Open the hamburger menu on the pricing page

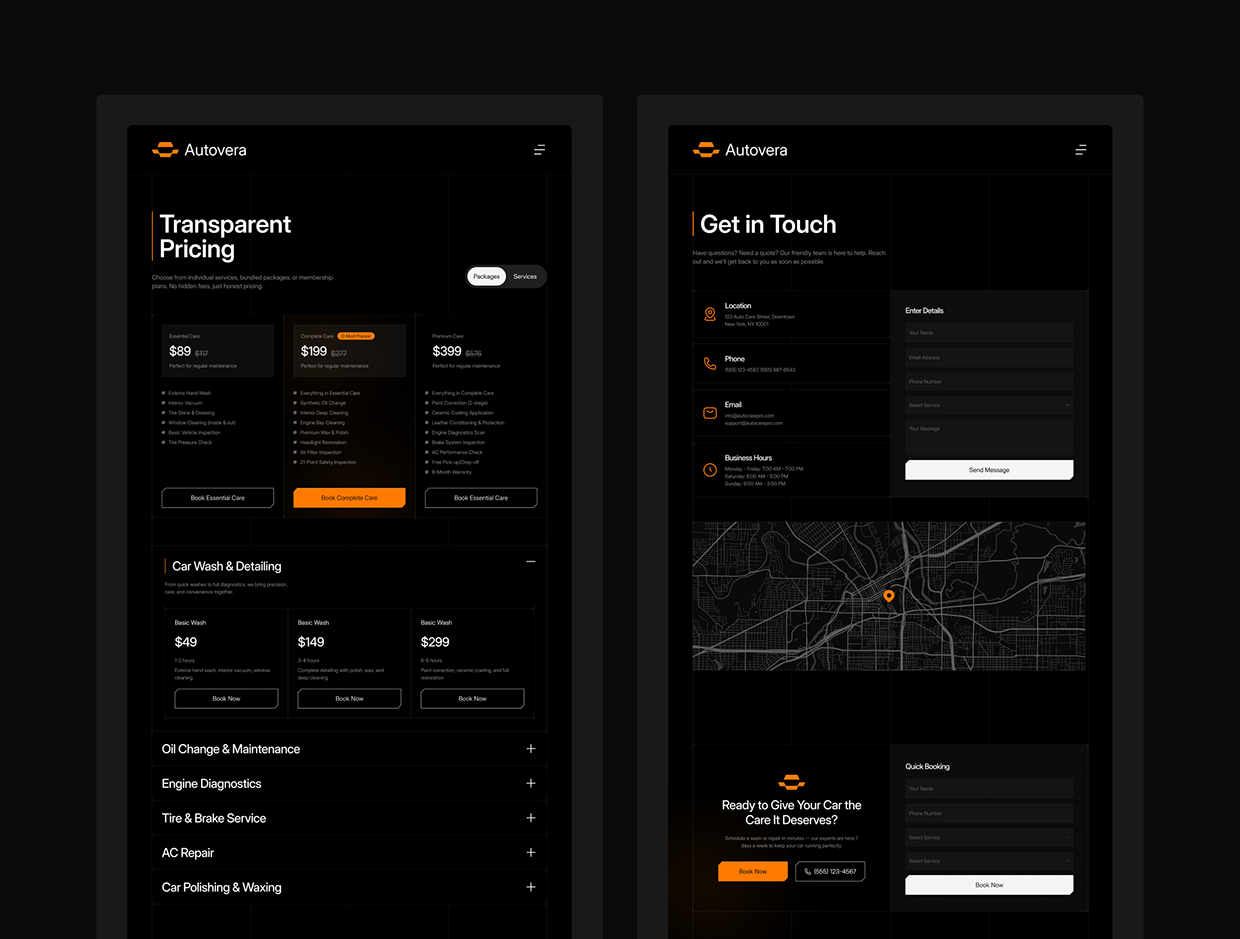(x=539, y=149)
